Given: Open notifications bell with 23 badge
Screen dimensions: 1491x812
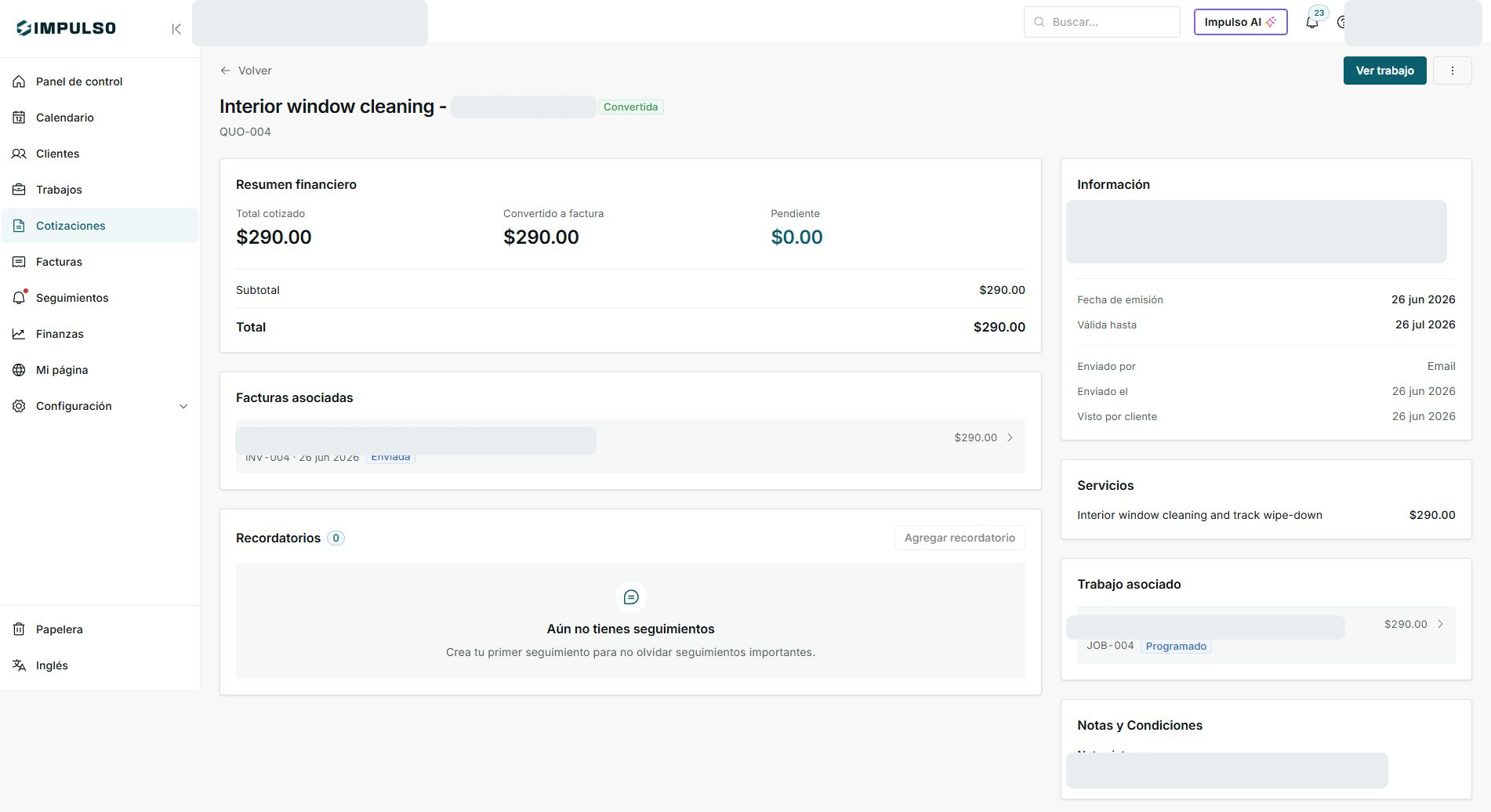Looking at the screenshot, I should pos(1312,21).
